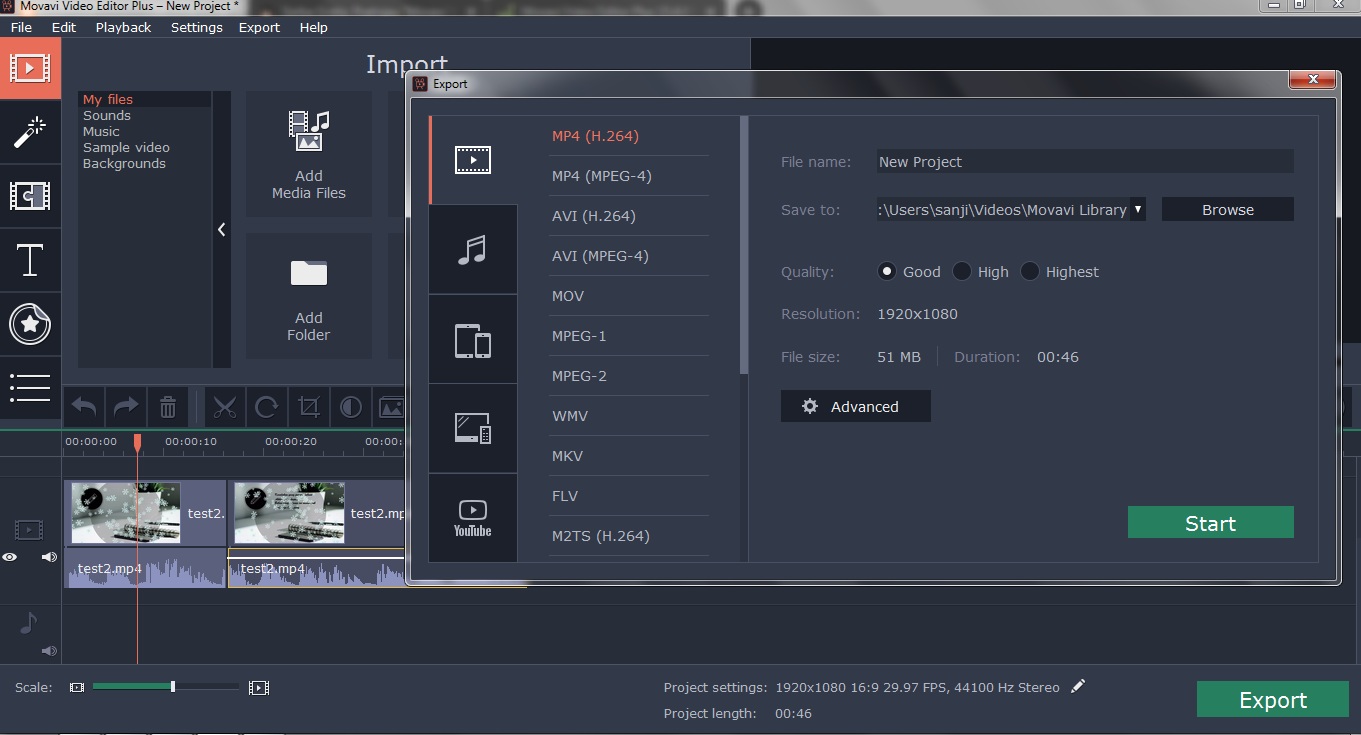Image resolution: width=1361 pixels, height=735 pixels.
Task: Select MP4 (MPEG-4) format
Action: coord(602,176)
